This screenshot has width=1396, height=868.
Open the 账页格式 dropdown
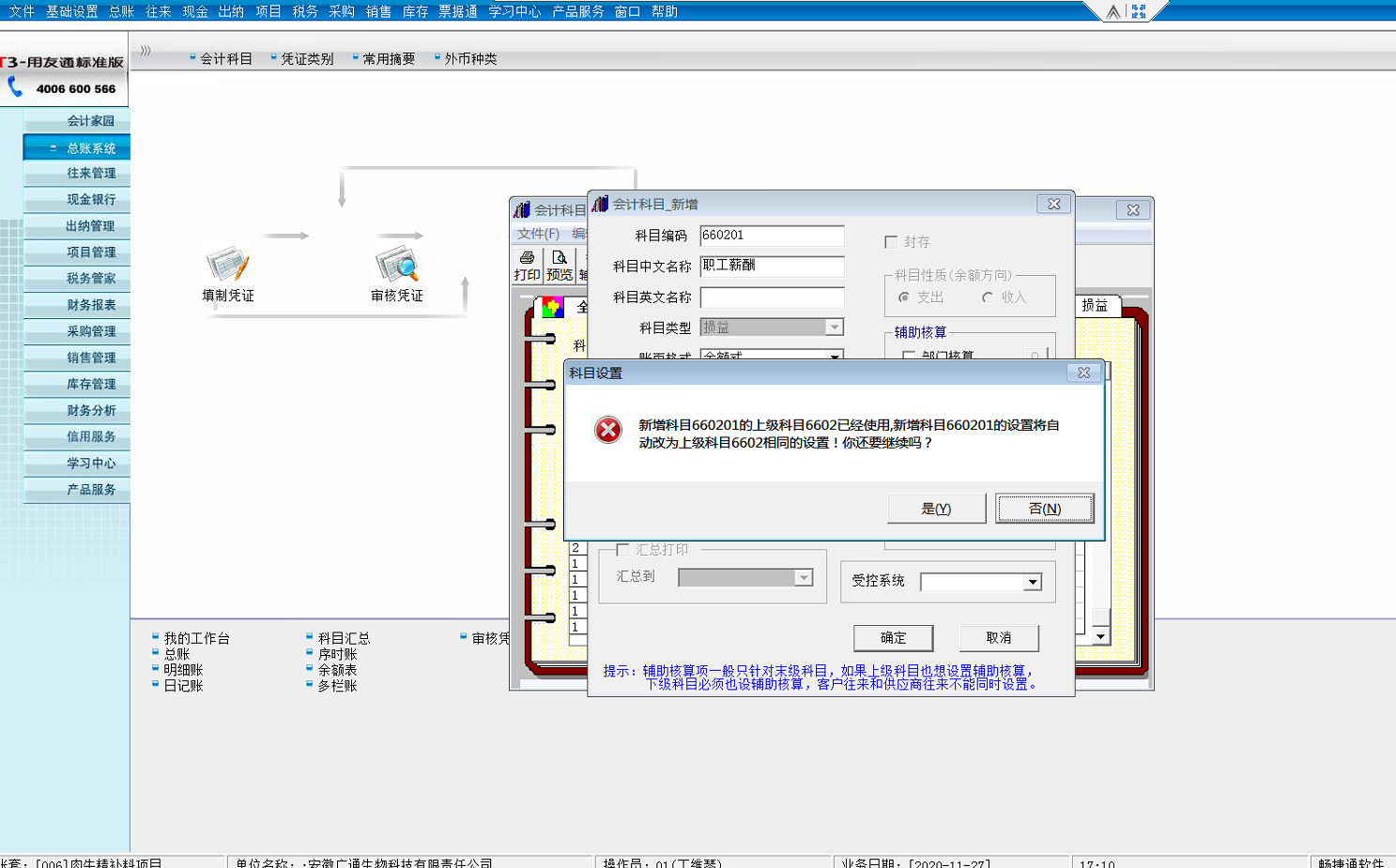coord(834,356)
